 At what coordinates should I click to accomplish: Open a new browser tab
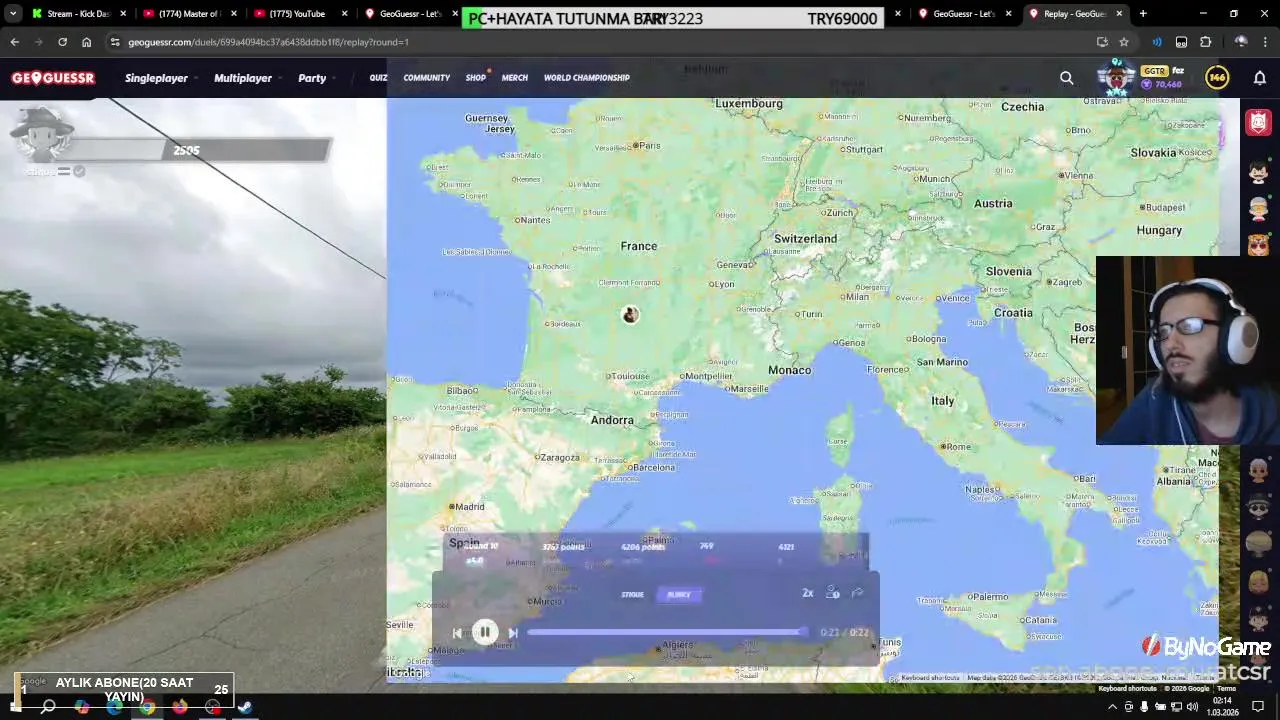point(1143,14)
